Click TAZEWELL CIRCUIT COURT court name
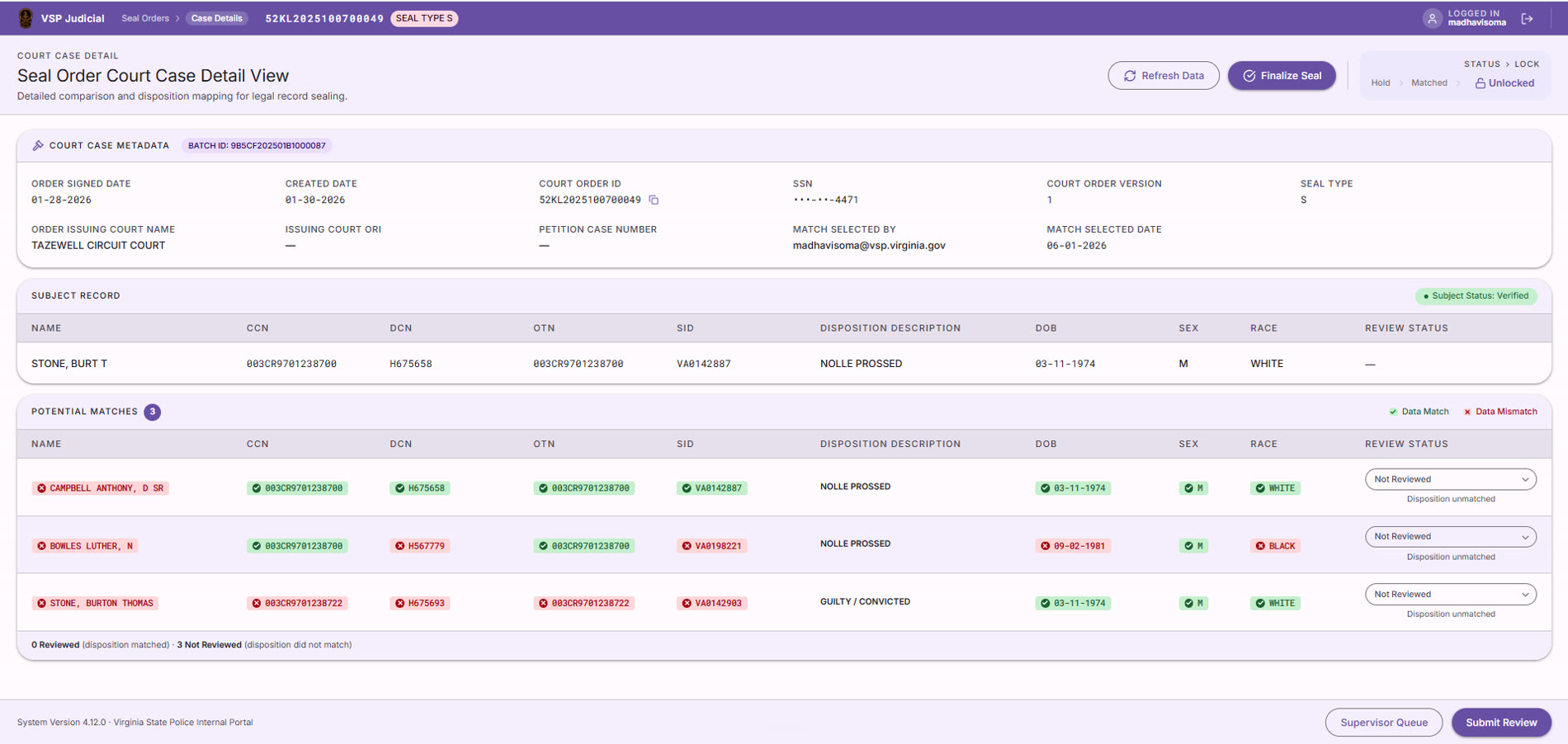This screenshot has width=1568, height=744. (98, 246)
